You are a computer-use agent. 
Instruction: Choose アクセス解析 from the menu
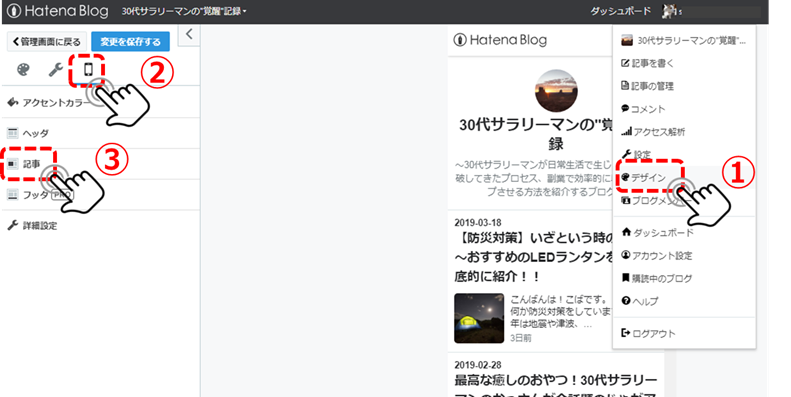pyautogui.click(x=684, y=132)
